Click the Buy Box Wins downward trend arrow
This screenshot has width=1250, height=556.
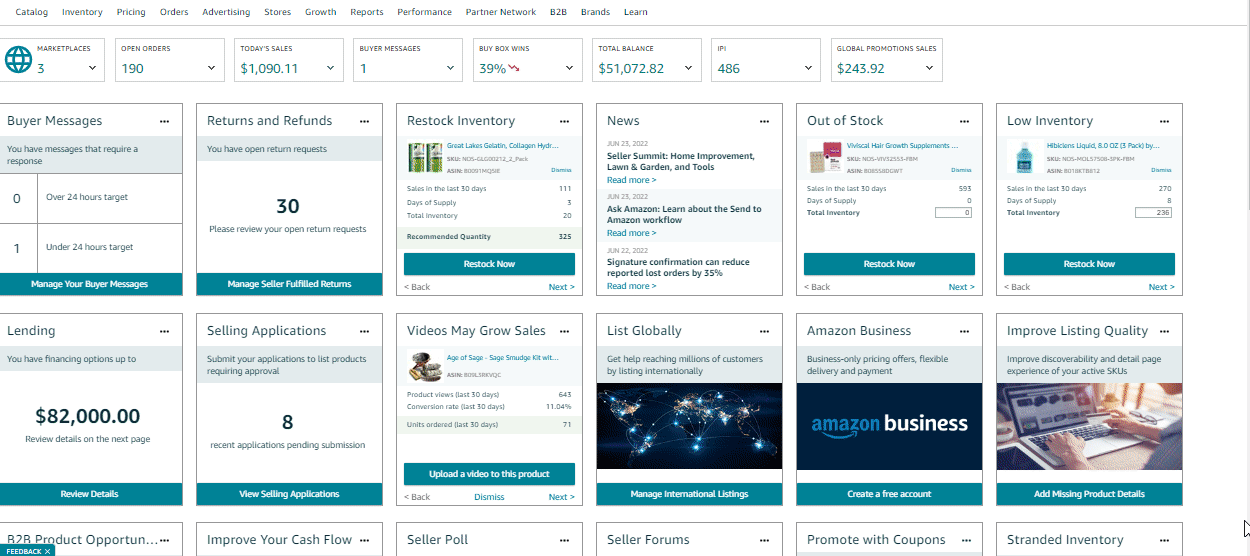pyautogui.click(x=514, y=69)
